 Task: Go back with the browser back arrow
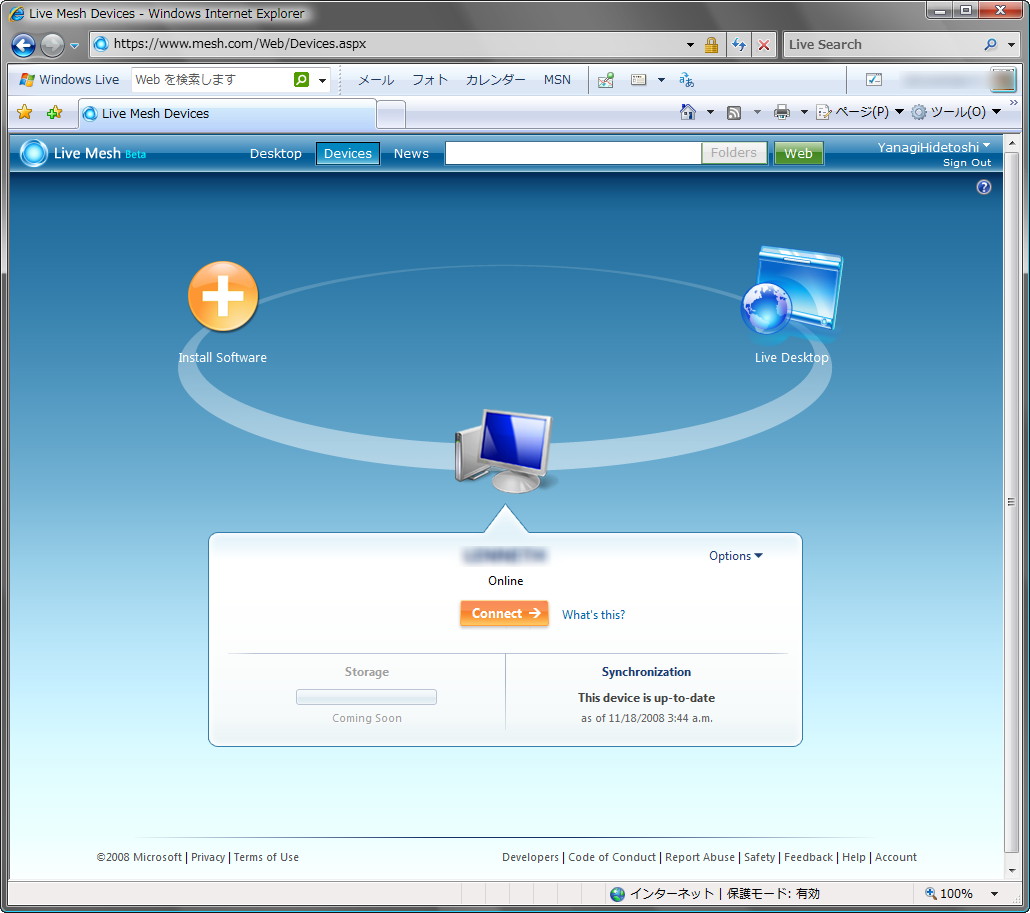(23, 45)
